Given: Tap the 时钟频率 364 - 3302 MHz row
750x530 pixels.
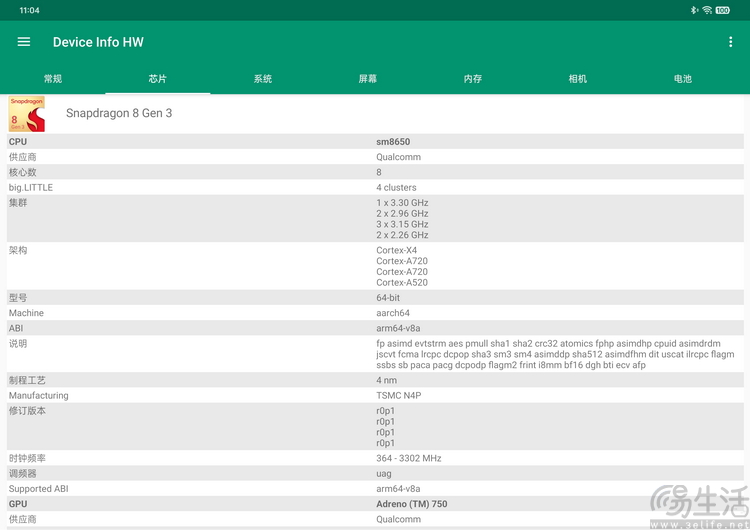Looking at the screenshot, I should click(375, 458).
